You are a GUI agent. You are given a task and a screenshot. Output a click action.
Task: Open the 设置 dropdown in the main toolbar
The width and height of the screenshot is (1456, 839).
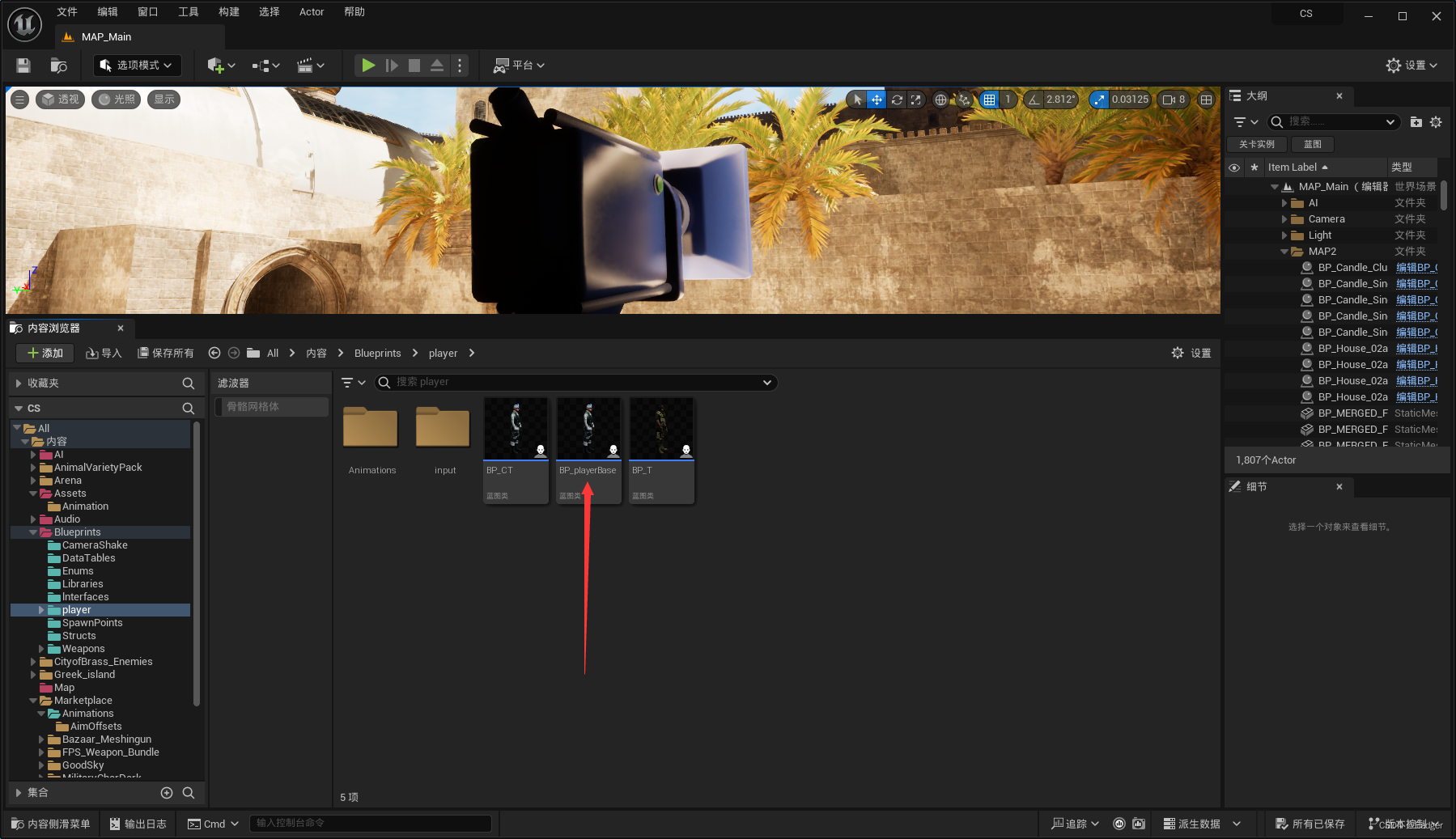(x=1411, y=66)
